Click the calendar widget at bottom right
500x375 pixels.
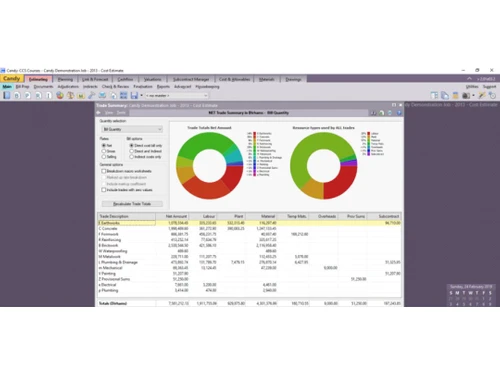pyautogui.click(x=470, y=295)
